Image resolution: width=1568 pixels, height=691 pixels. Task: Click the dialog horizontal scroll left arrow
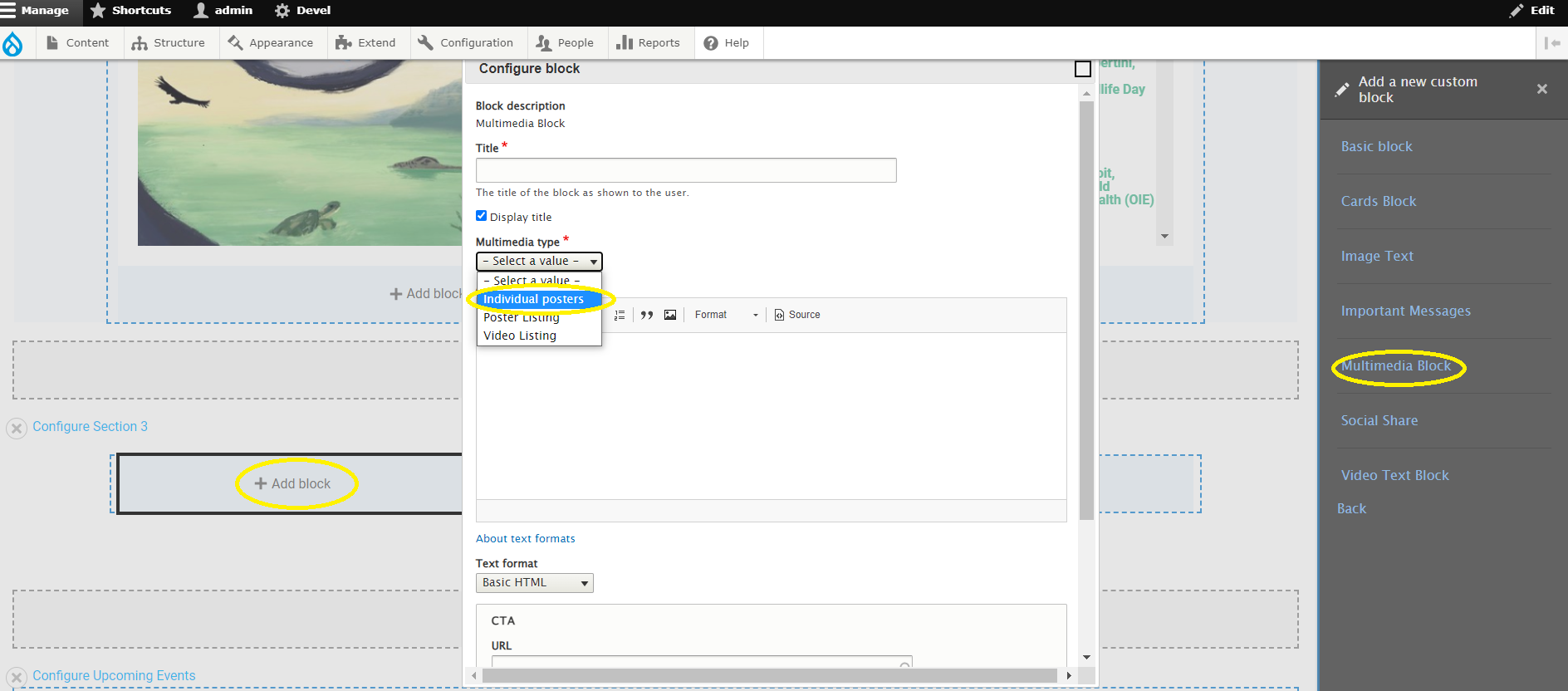point(474,676)
